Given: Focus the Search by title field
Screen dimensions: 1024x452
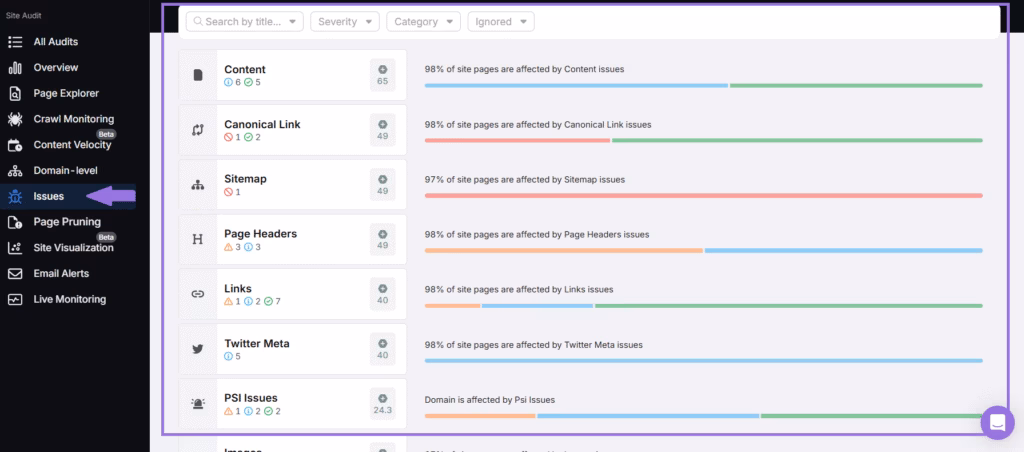Looking at the screenshot, I should (x=244, y=21).
